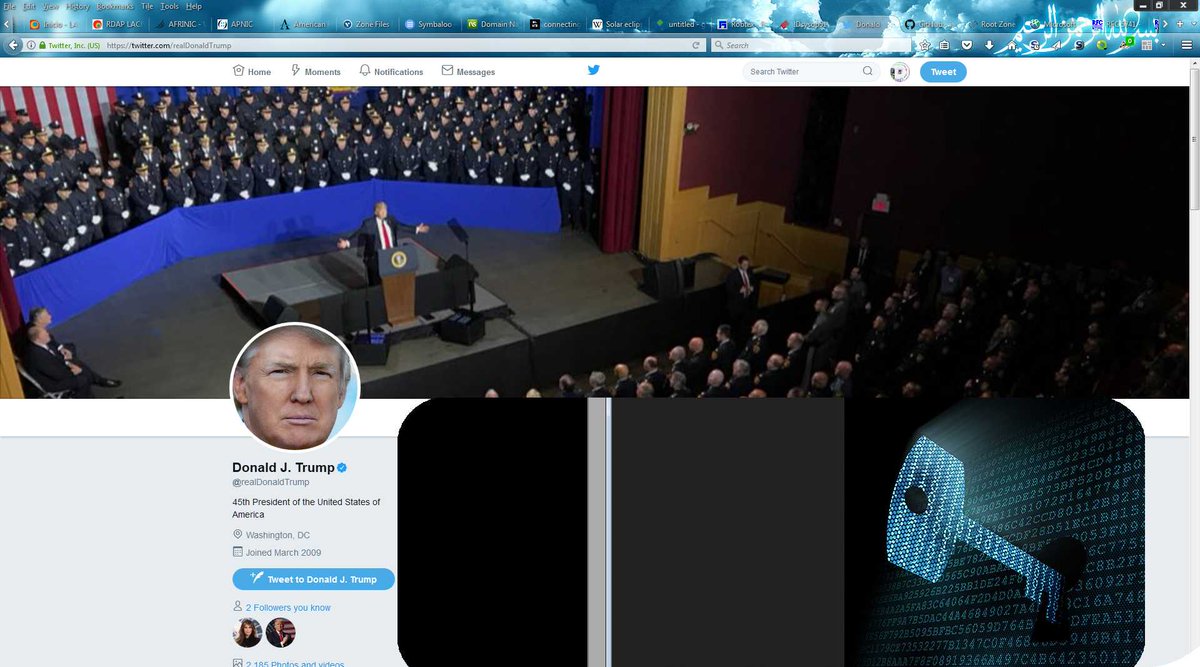1200x667 pixels.
Task: Open the Donald J. Trump profile picture
Action: [294, 387]
